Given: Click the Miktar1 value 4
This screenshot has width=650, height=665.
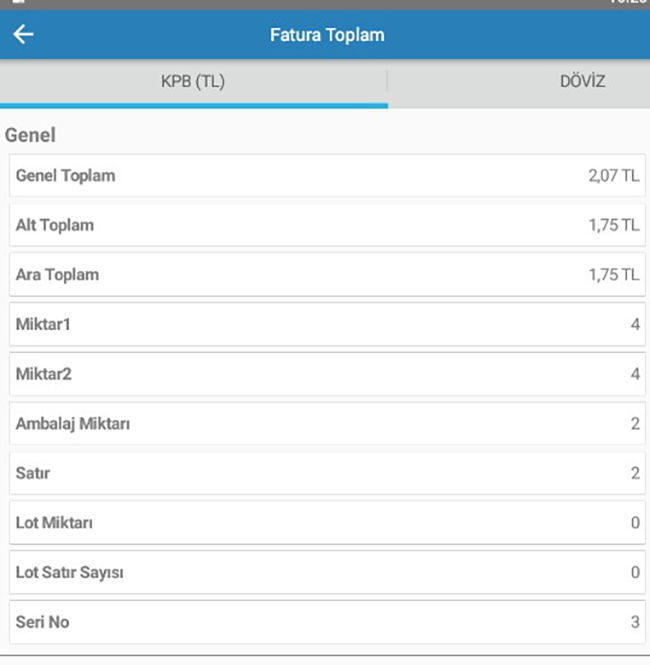Looking at the screenshot, I should pyautogui.click(x=635, y=324).
